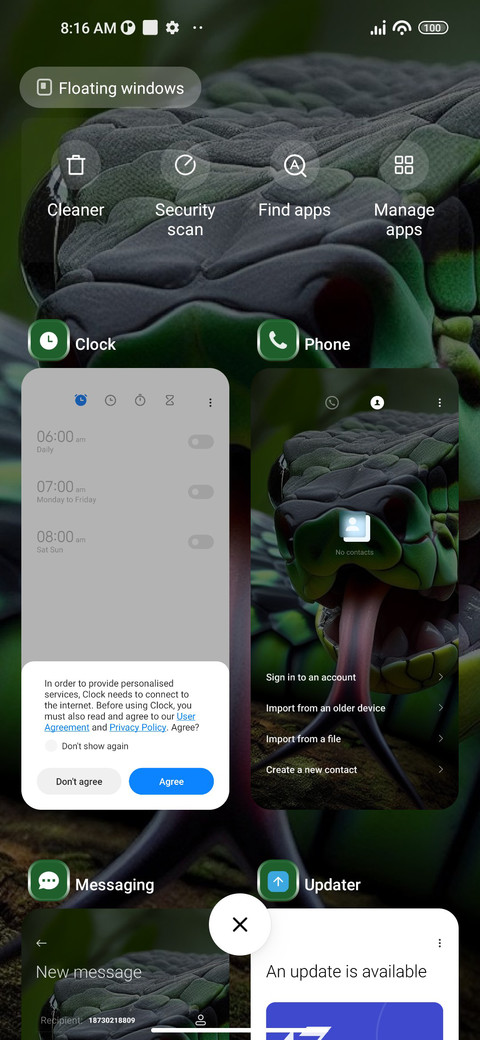Open the three-dot menu in Clock card
Image resolution: width=480 pixels, height=1040 pixels.
coord(210,403)
